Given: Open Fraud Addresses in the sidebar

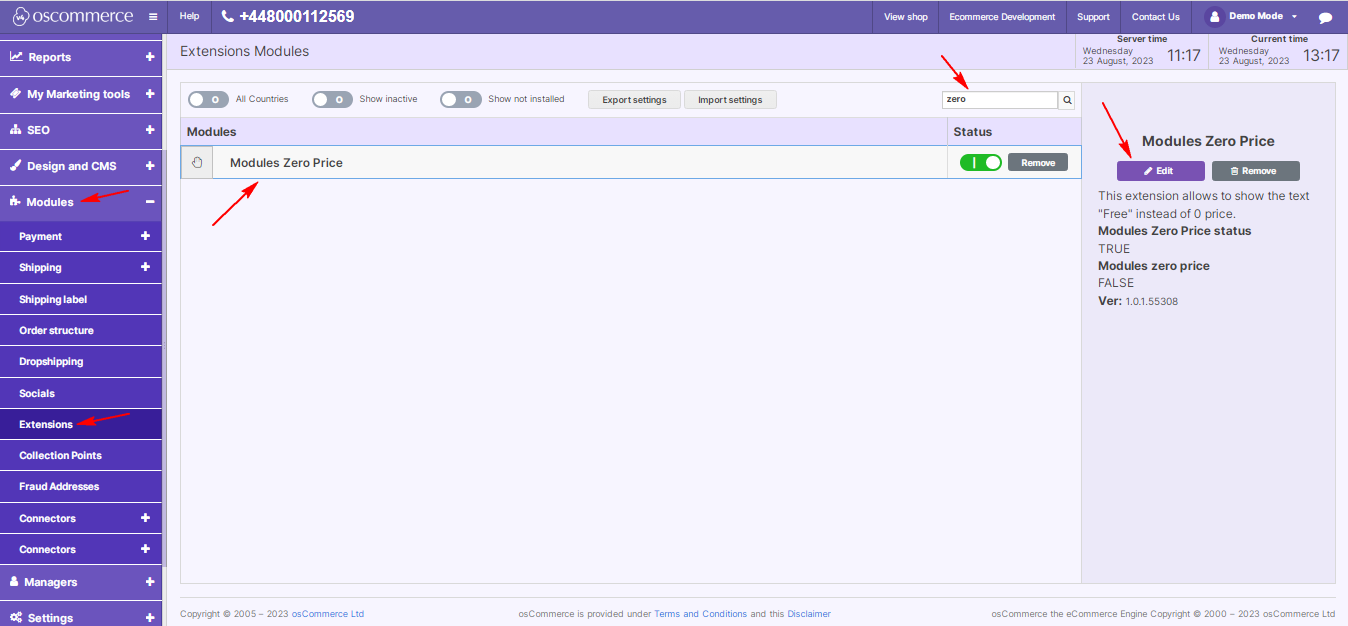Looking at the screenshot, I should tap(81, 486).
